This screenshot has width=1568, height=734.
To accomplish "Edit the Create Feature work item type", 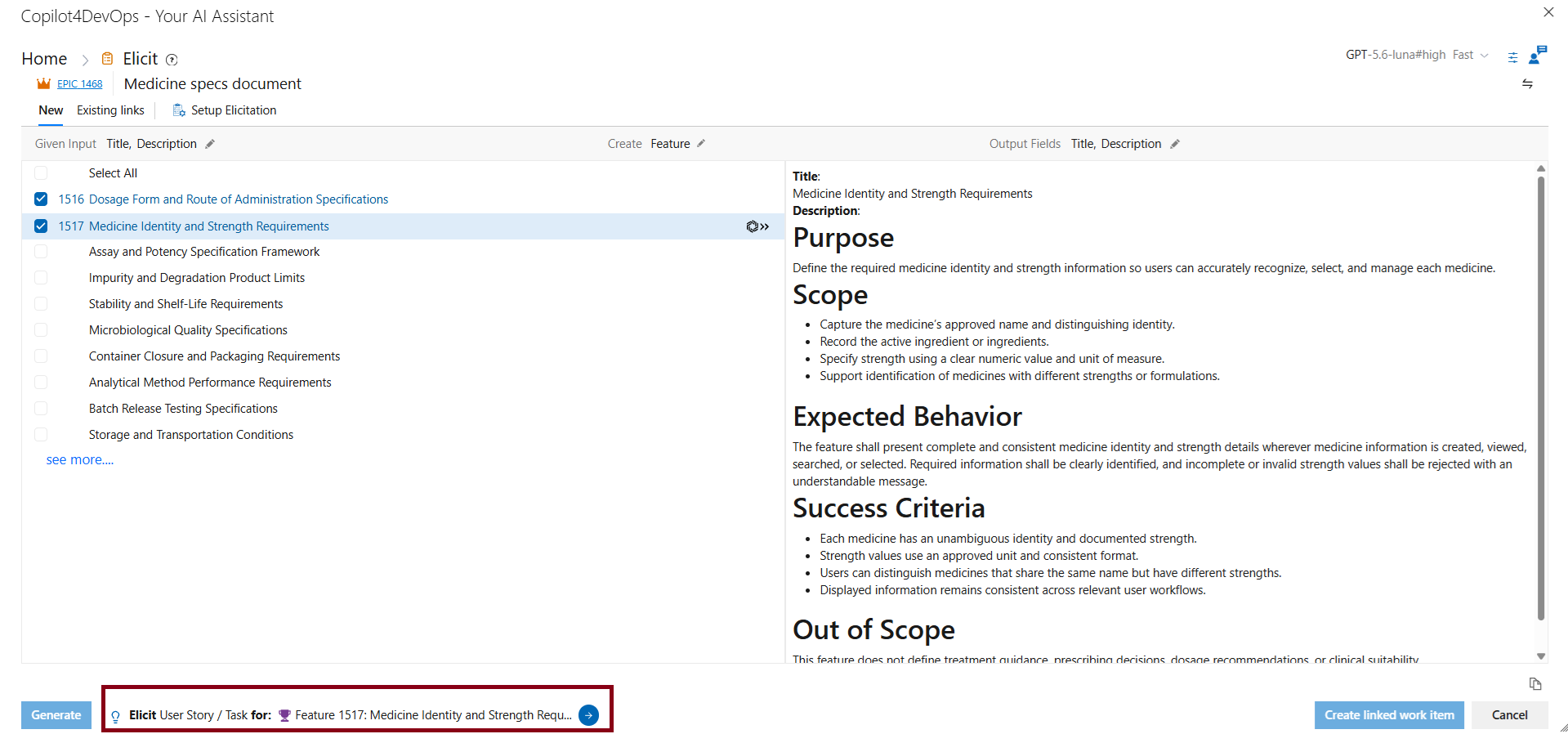I will coord(701,144).
